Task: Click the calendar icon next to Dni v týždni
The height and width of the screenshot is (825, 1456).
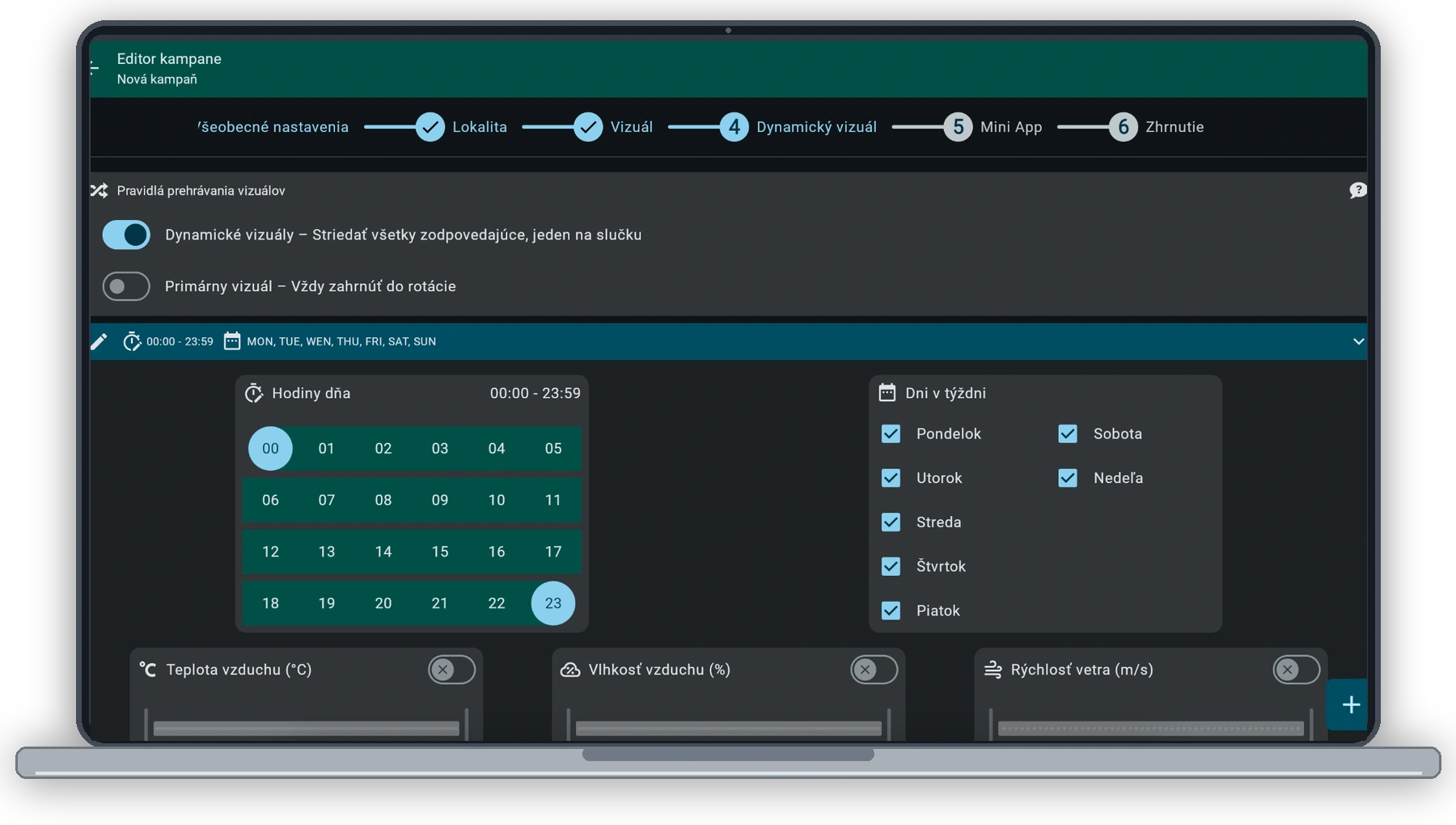Action: click(x=887, y=393)
